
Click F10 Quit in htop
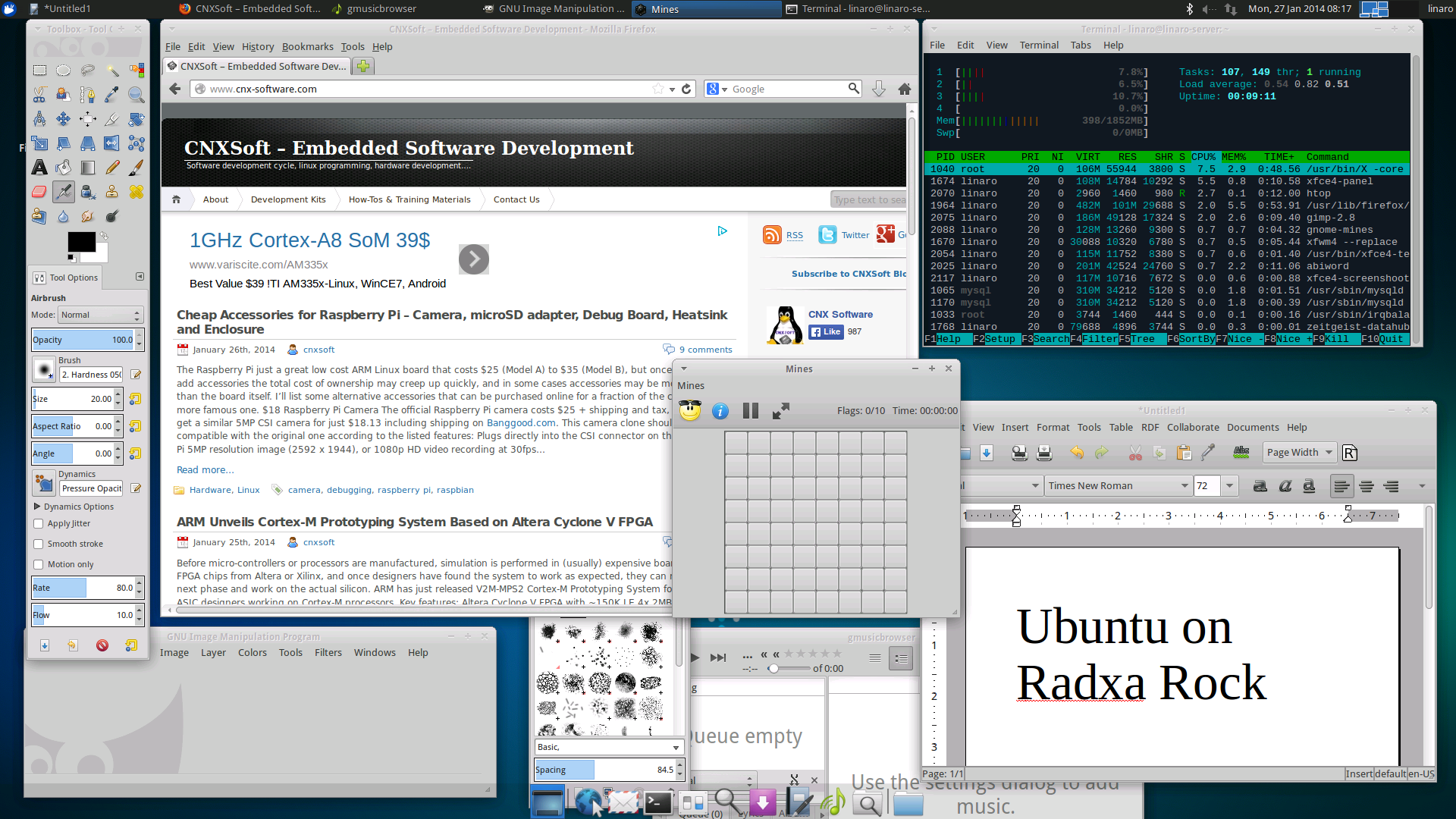pos(1385,339)
